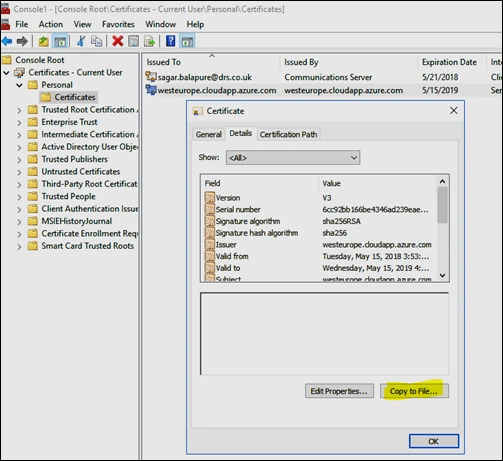Click the Edit Properties button
Screen dimensions: 503x461
[339, 391]
